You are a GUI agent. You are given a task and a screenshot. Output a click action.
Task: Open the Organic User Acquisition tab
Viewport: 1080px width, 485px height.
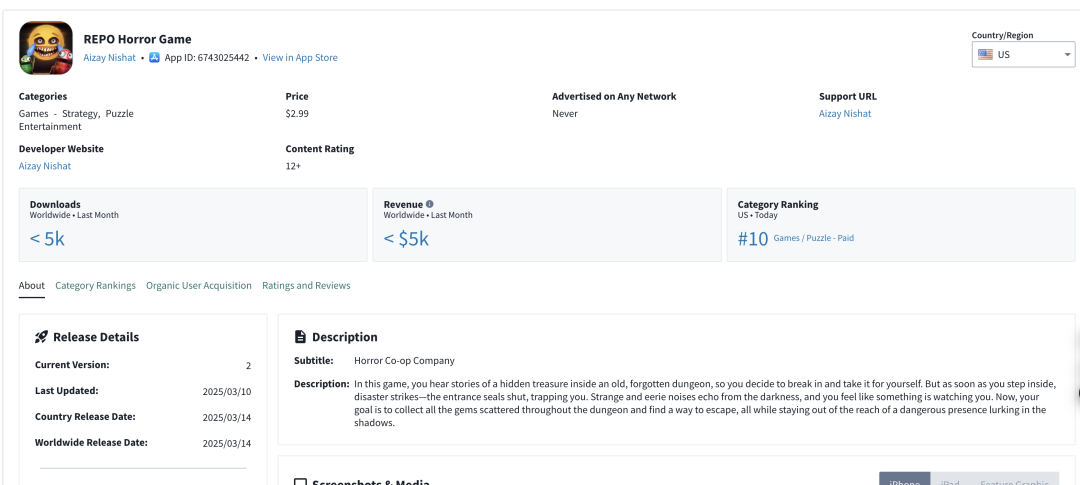198,285
